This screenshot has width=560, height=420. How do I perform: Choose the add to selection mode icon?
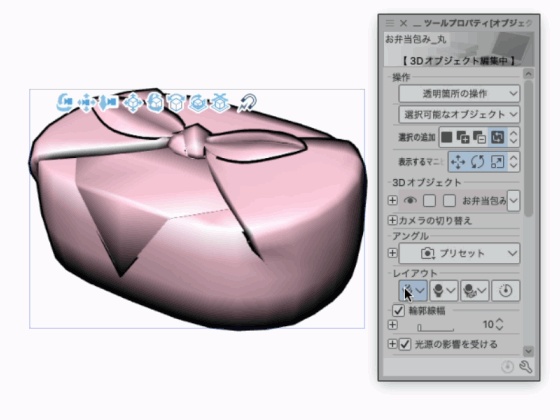pyautogui.click(x=463, y=137)
